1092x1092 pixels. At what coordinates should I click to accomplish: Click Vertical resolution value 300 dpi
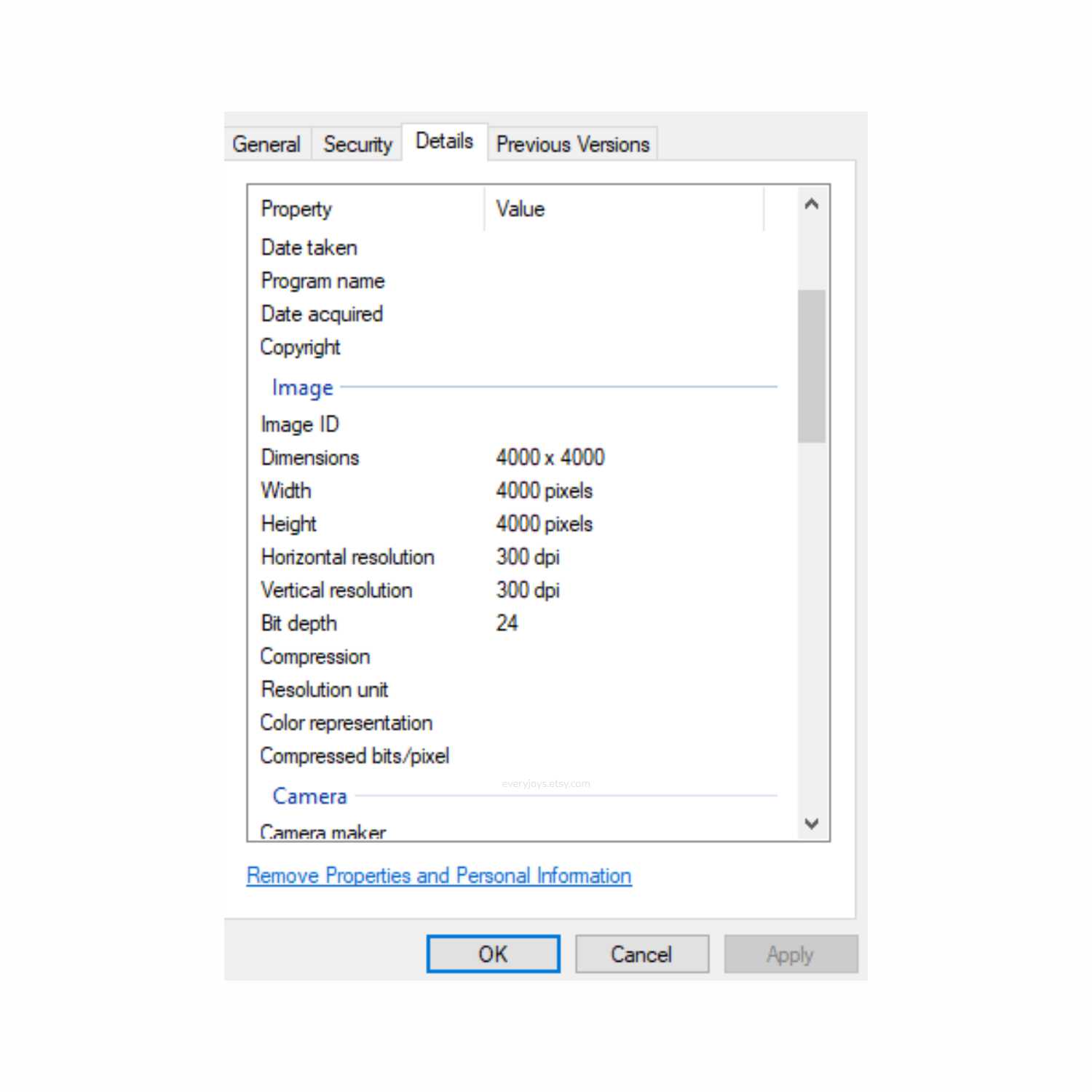pos(528,590)
